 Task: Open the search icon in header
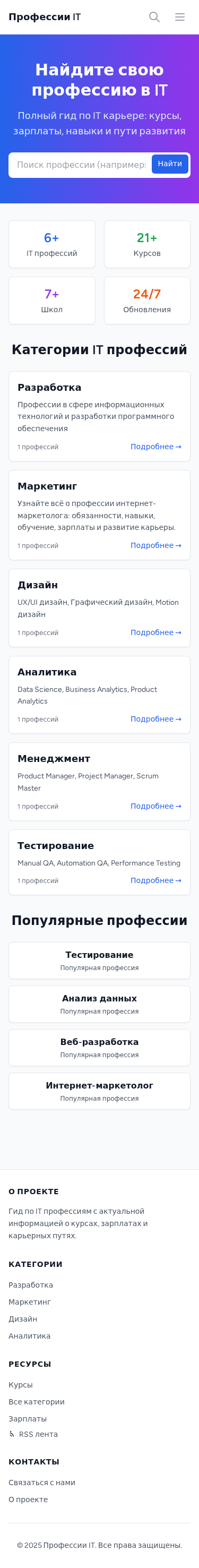(x=154, y=17)
